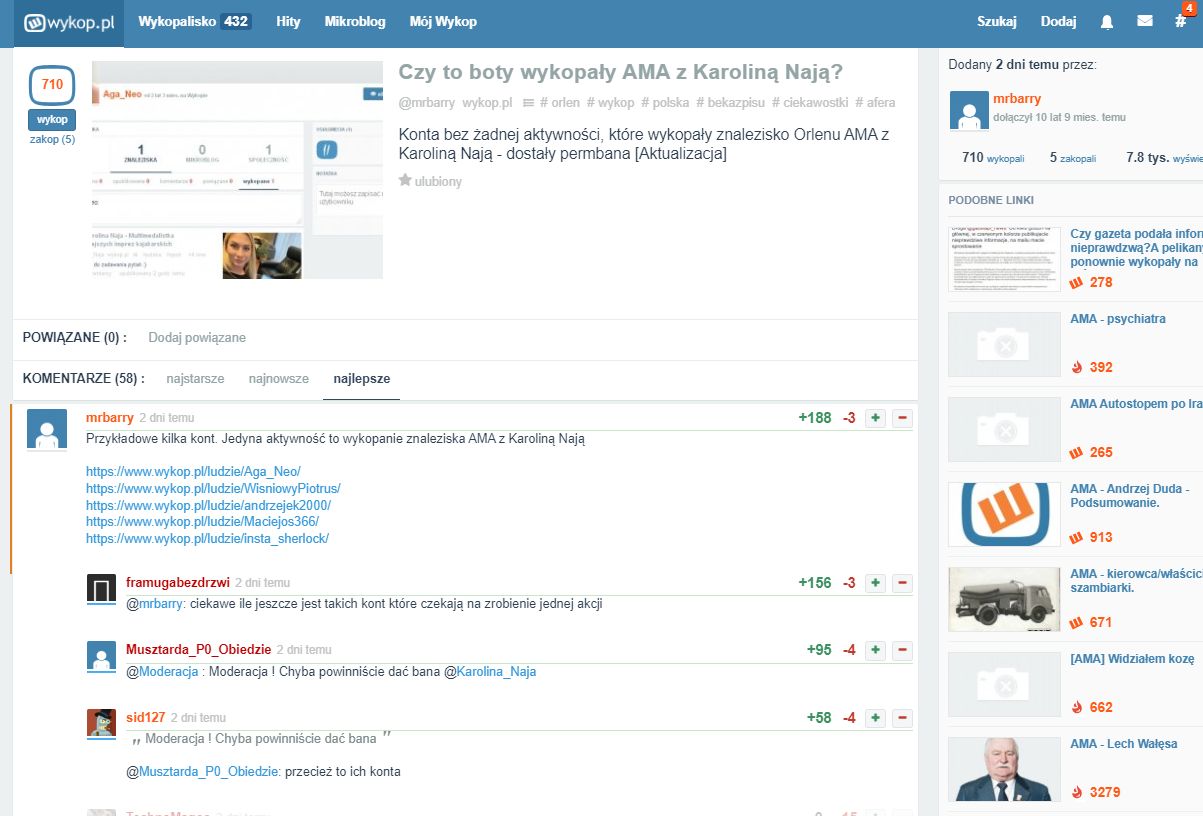Click mrbarry name in sidebar

1017,99
